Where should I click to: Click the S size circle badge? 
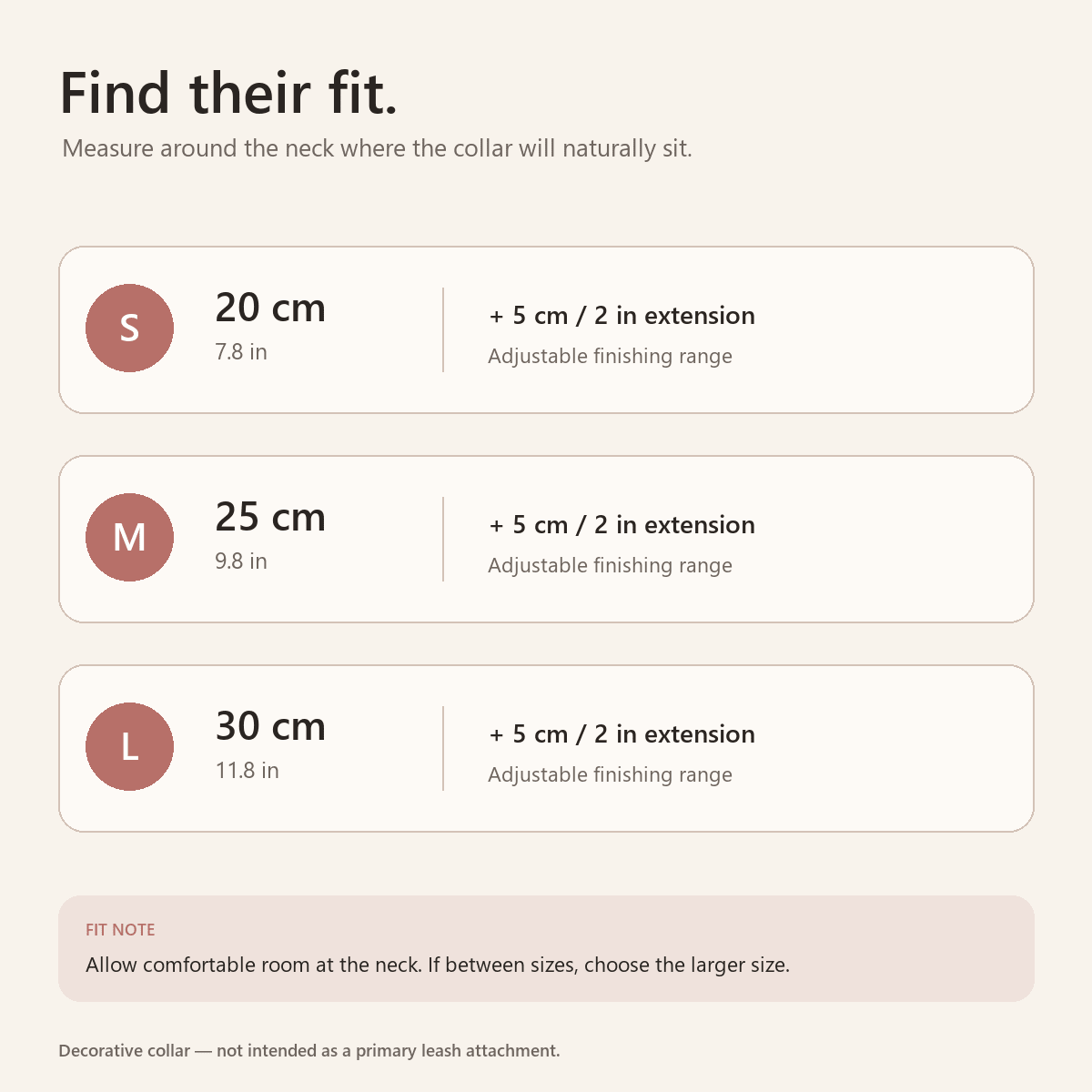(x=129, y=328)
